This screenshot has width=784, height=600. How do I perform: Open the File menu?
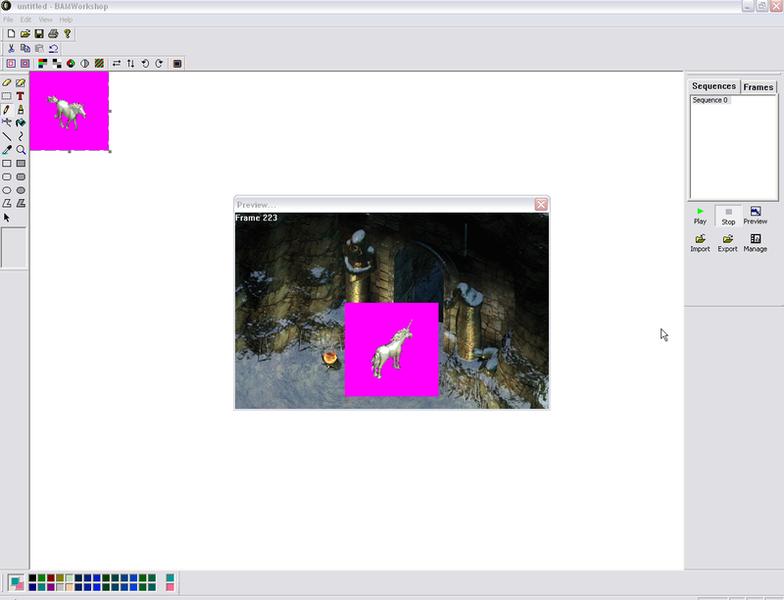(x=8, y=20)
